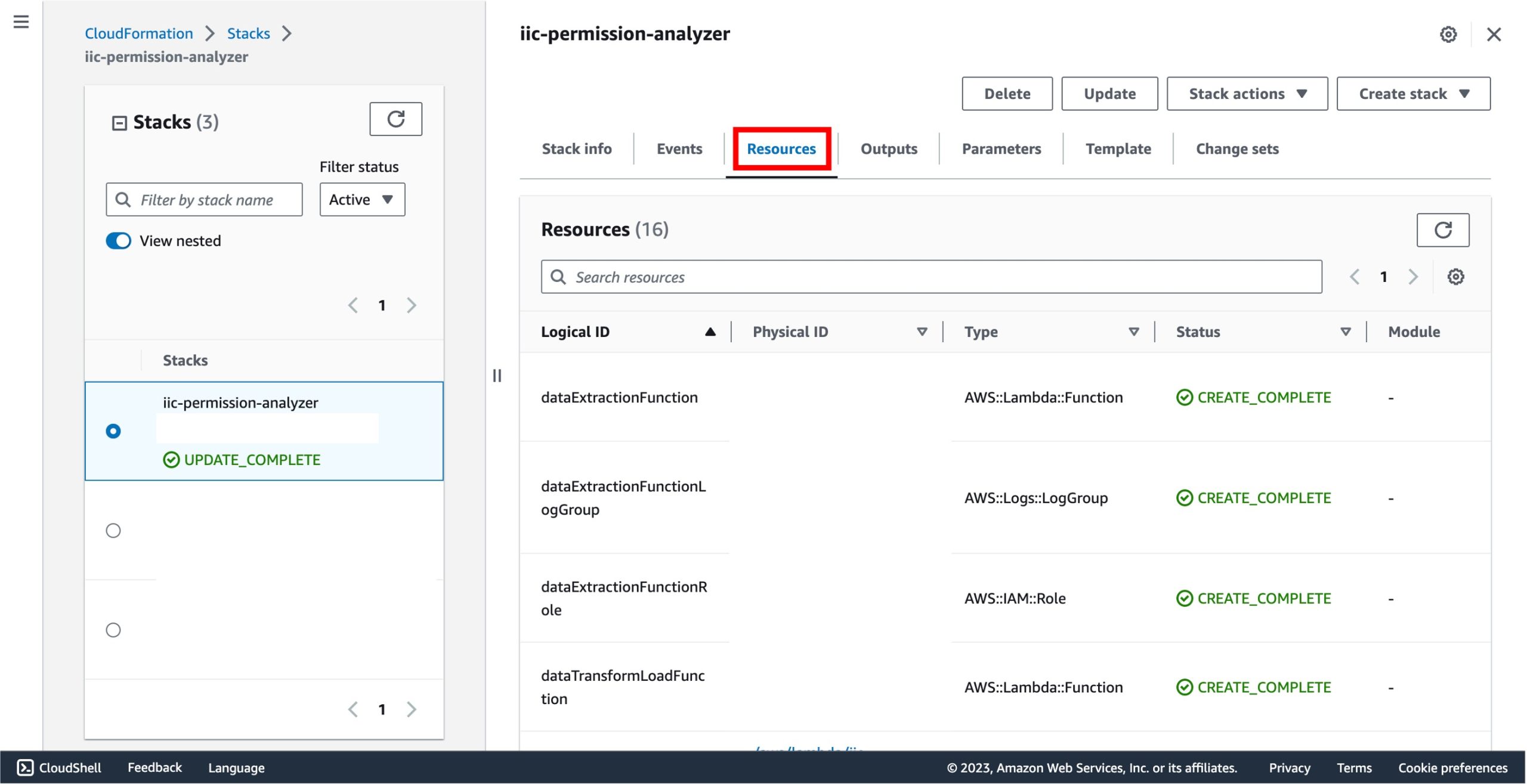Viewport: 1527px width, 784px height.
Task: Click the refresh icon for Resources list
Action: click(x=1443, y=229)
